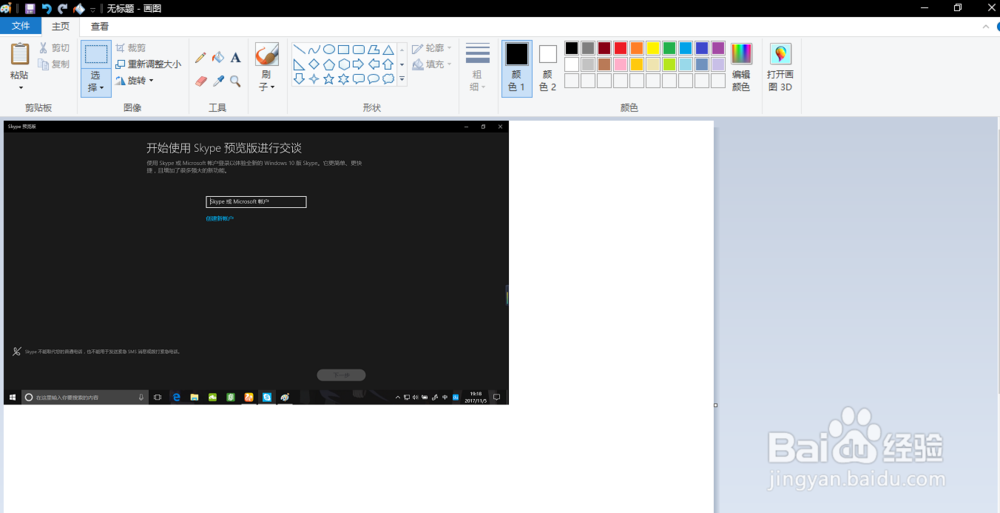Click the rectangular selection icon above 选择
This screenshot has width=1000, height=513.
click(x=96, y=54)
